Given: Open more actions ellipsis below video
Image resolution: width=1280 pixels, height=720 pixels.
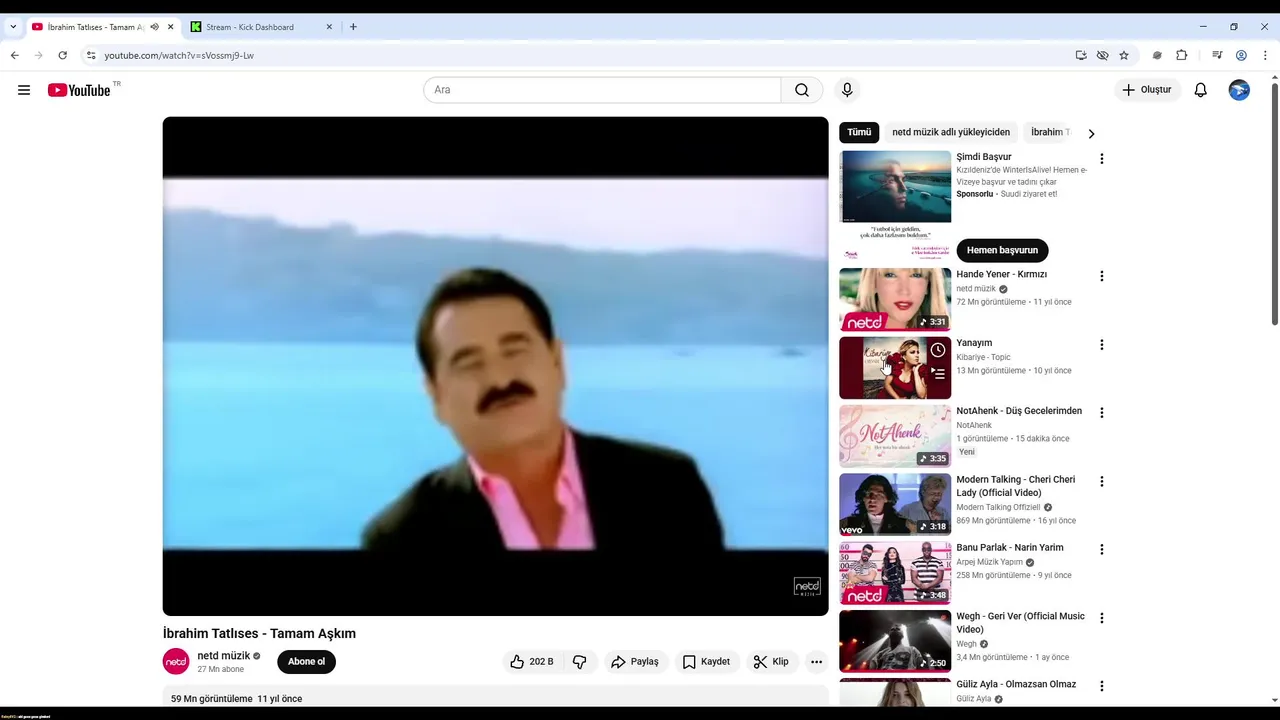Looking at the screenshot, I should [x=816, y=662].
